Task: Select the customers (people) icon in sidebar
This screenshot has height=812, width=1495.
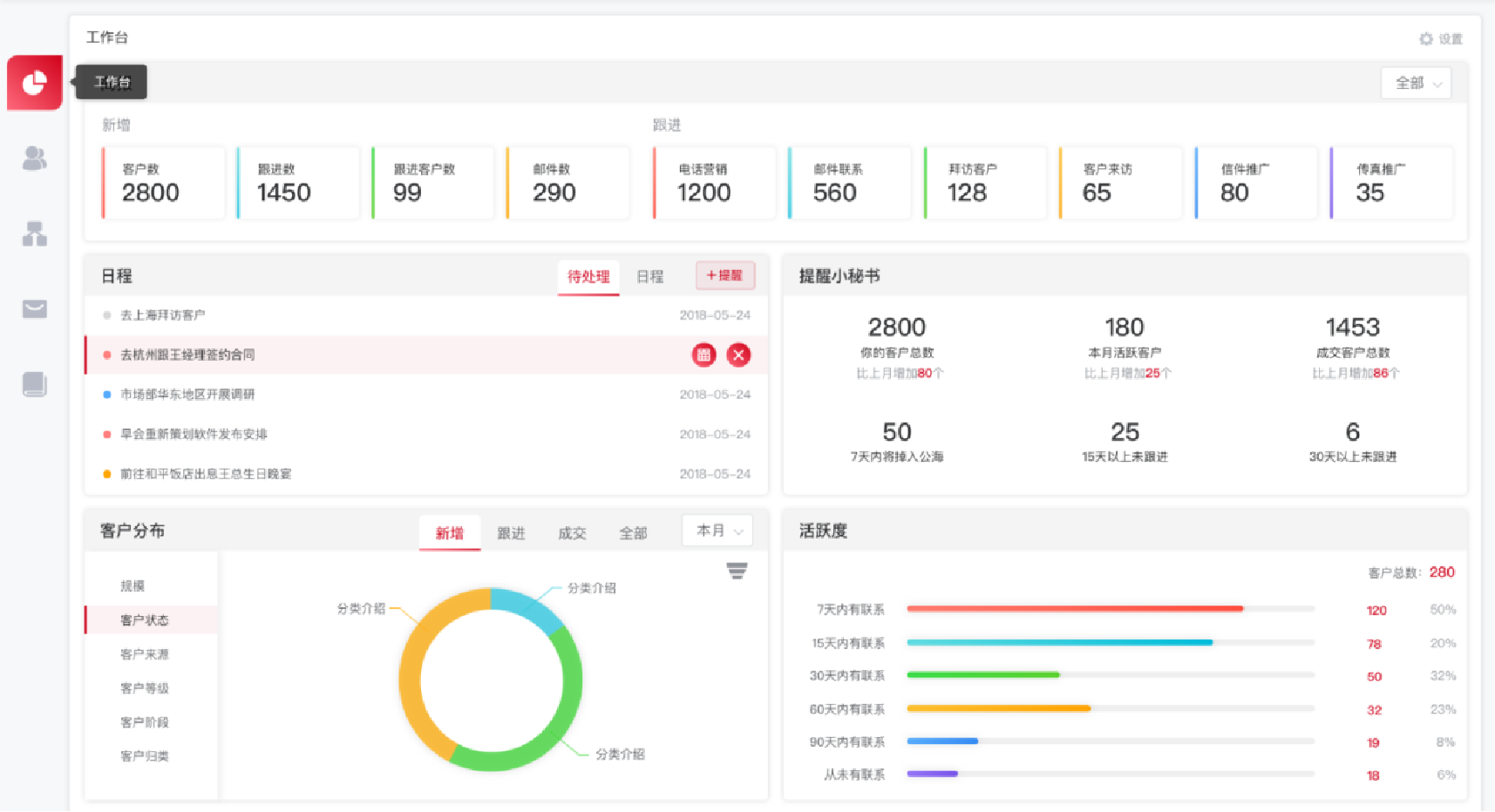Action: pyautogui.click(x=34, y=159)
